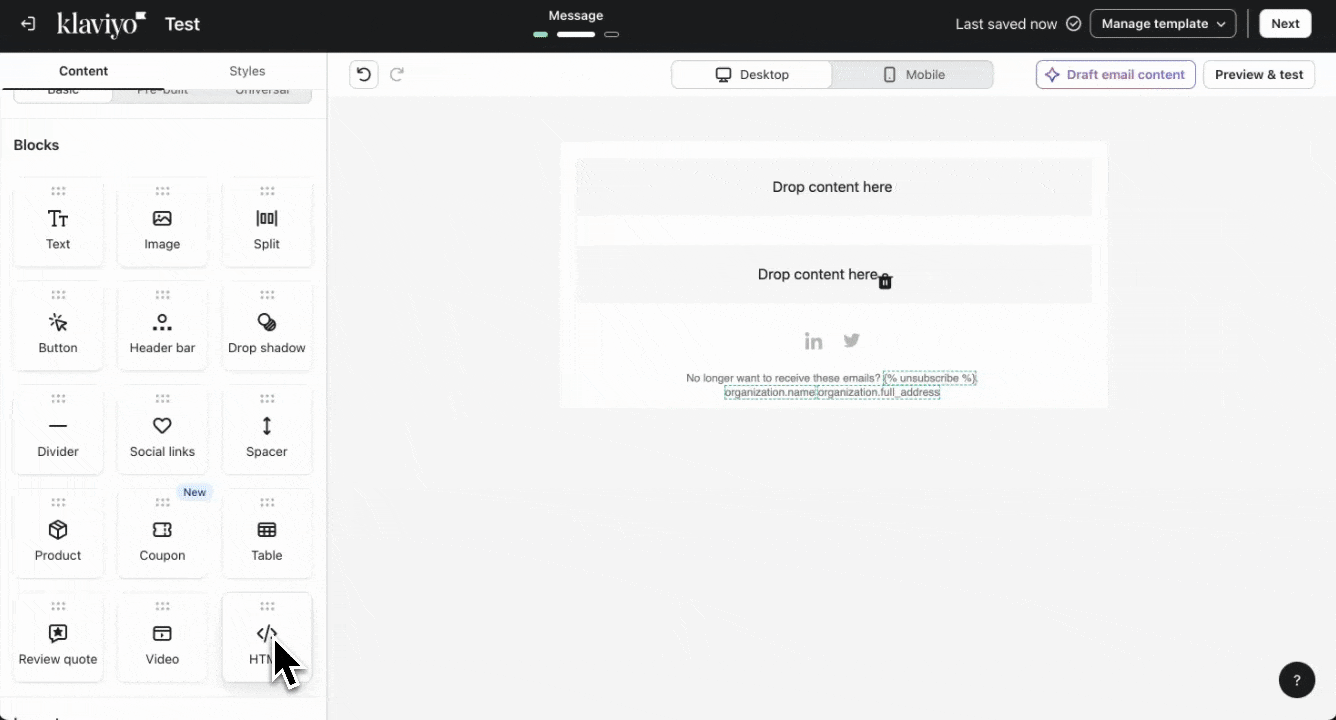Switch preview to Mobile view
Viewport: 1336px width, 720px height.
(x=913, y=75)
